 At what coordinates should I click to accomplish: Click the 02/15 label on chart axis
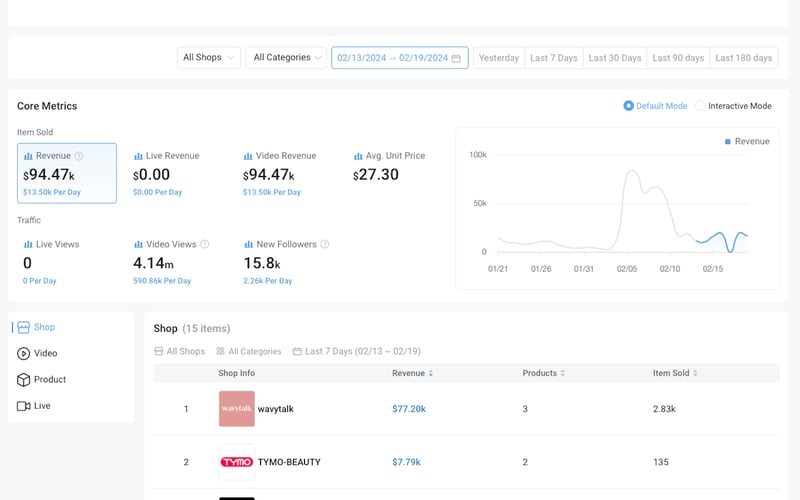pyautogui.click(x=713, y=269)
